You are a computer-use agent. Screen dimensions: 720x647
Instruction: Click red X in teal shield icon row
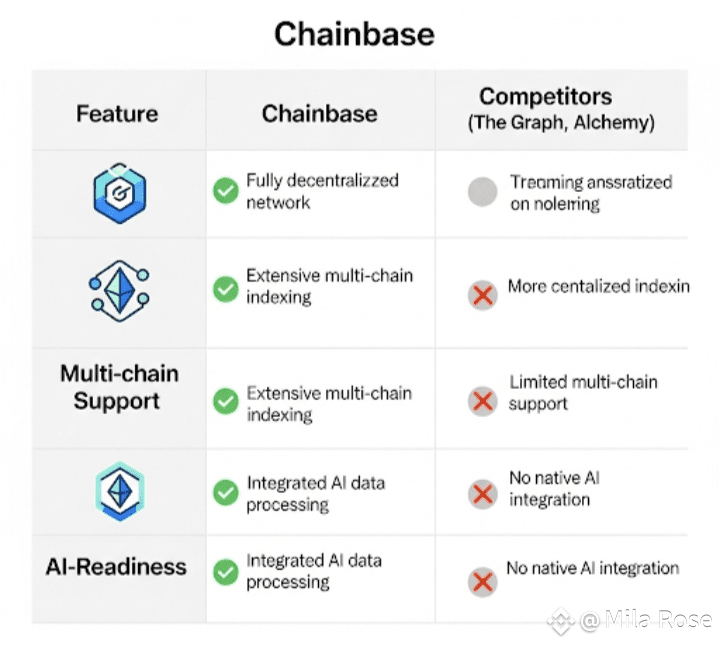coord(483,495)
